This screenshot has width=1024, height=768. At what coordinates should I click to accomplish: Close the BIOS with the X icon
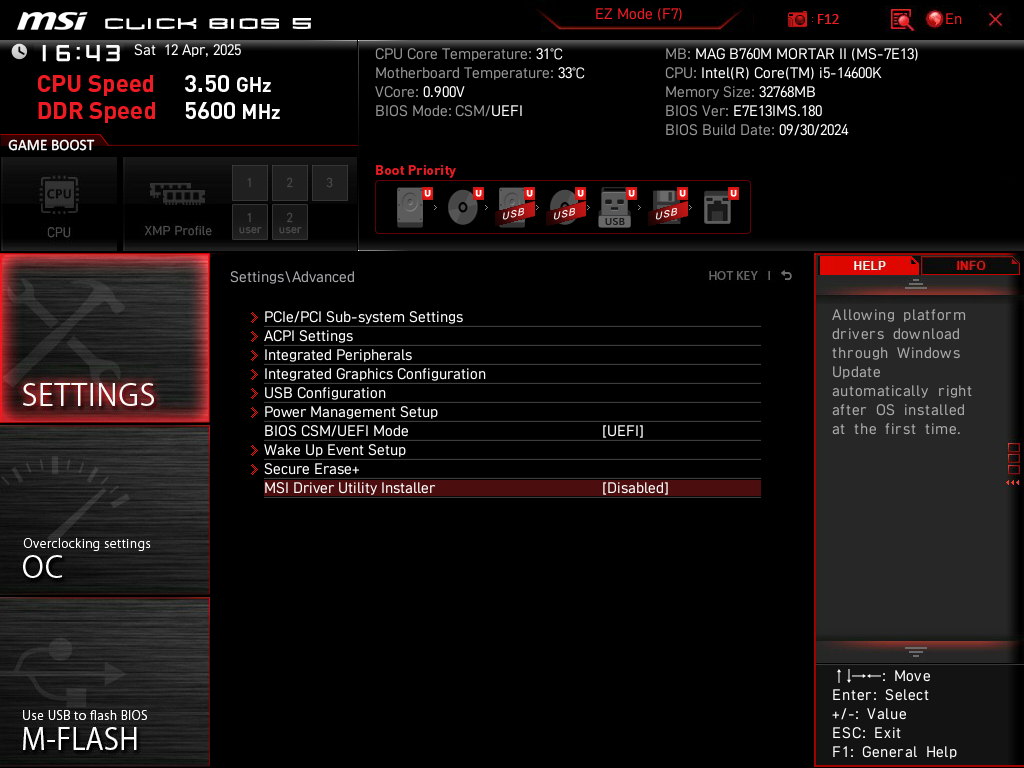click(x=995, y=20)
